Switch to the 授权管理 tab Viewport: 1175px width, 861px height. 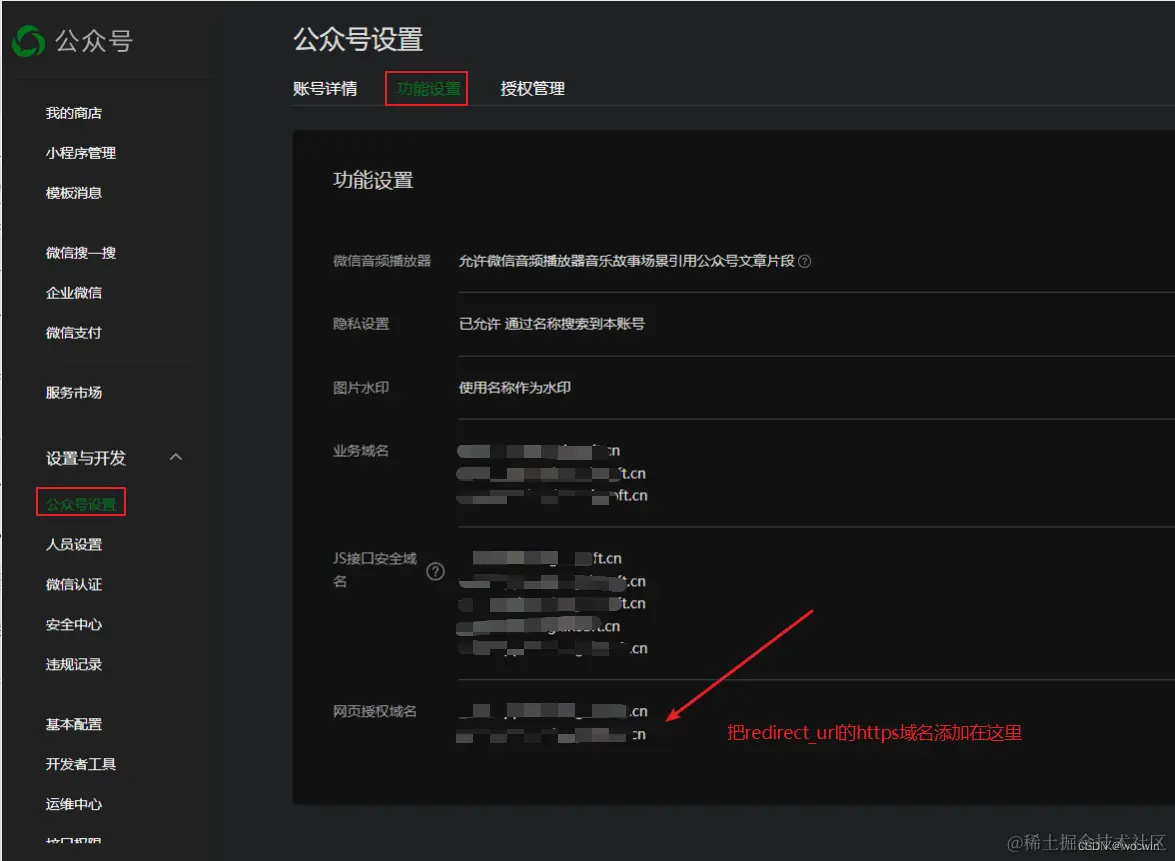tap(532, 88)
